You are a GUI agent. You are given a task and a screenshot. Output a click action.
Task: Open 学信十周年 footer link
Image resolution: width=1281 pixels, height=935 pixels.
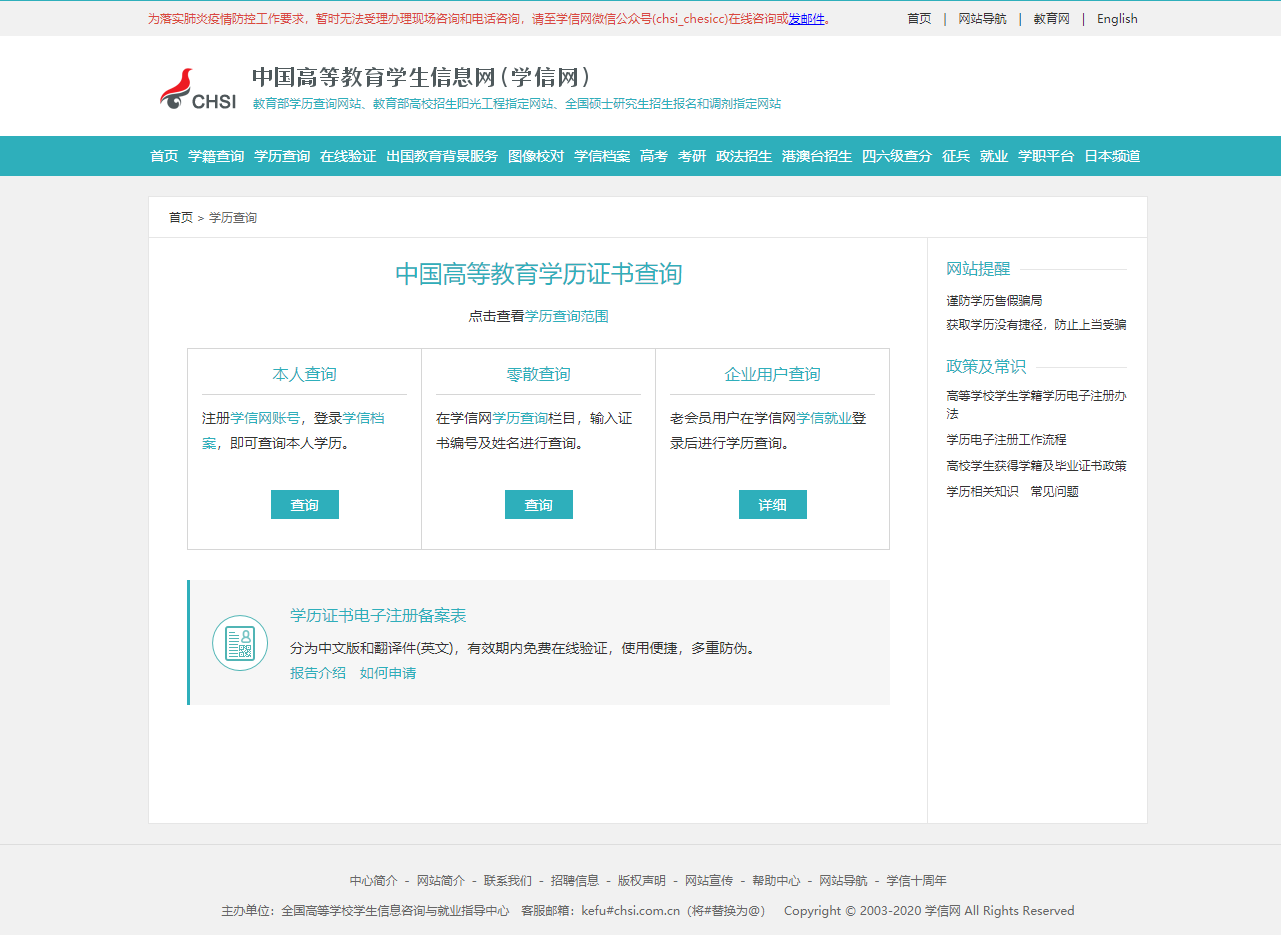click(916, 881)
